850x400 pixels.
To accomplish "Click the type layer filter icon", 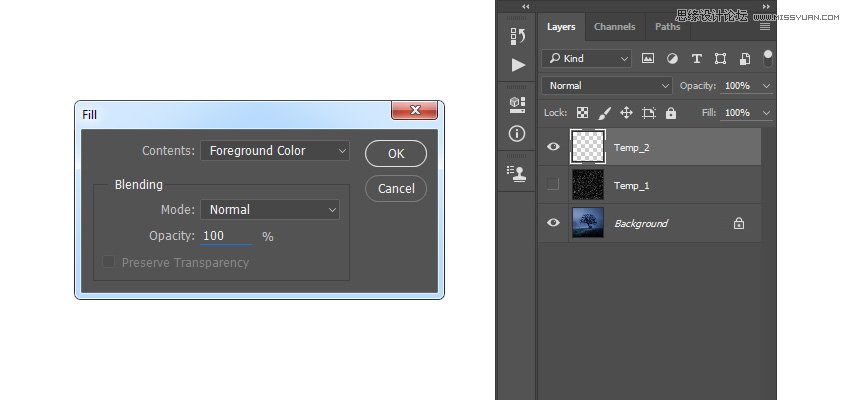I will [x=696, y=59].
